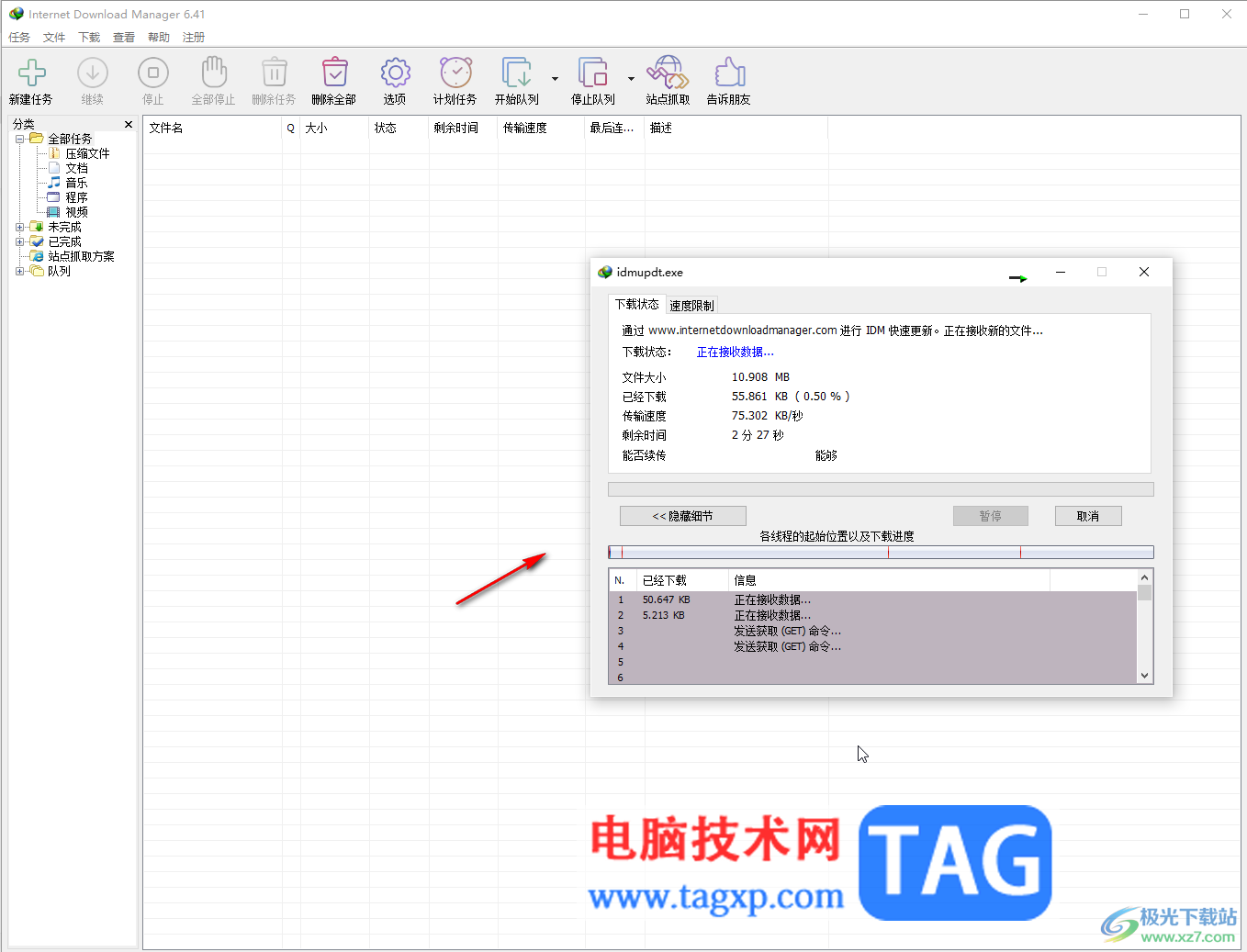Click the blue 正在接收数据... download status text

pos(735,352)
